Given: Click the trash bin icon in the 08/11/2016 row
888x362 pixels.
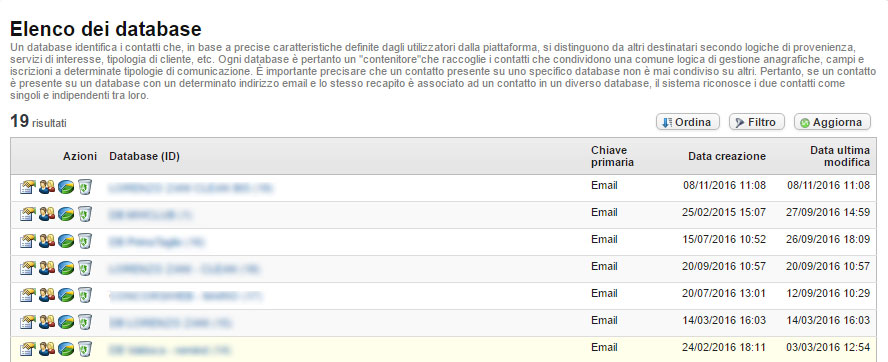Looking at the screenshot, I should (85, 187).
